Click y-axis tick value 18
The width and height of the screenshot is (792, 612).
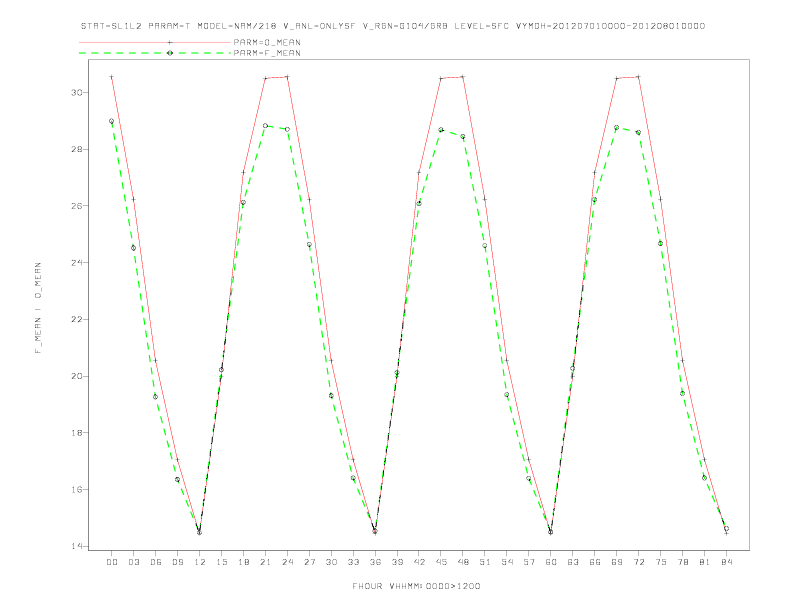(77, 433)
